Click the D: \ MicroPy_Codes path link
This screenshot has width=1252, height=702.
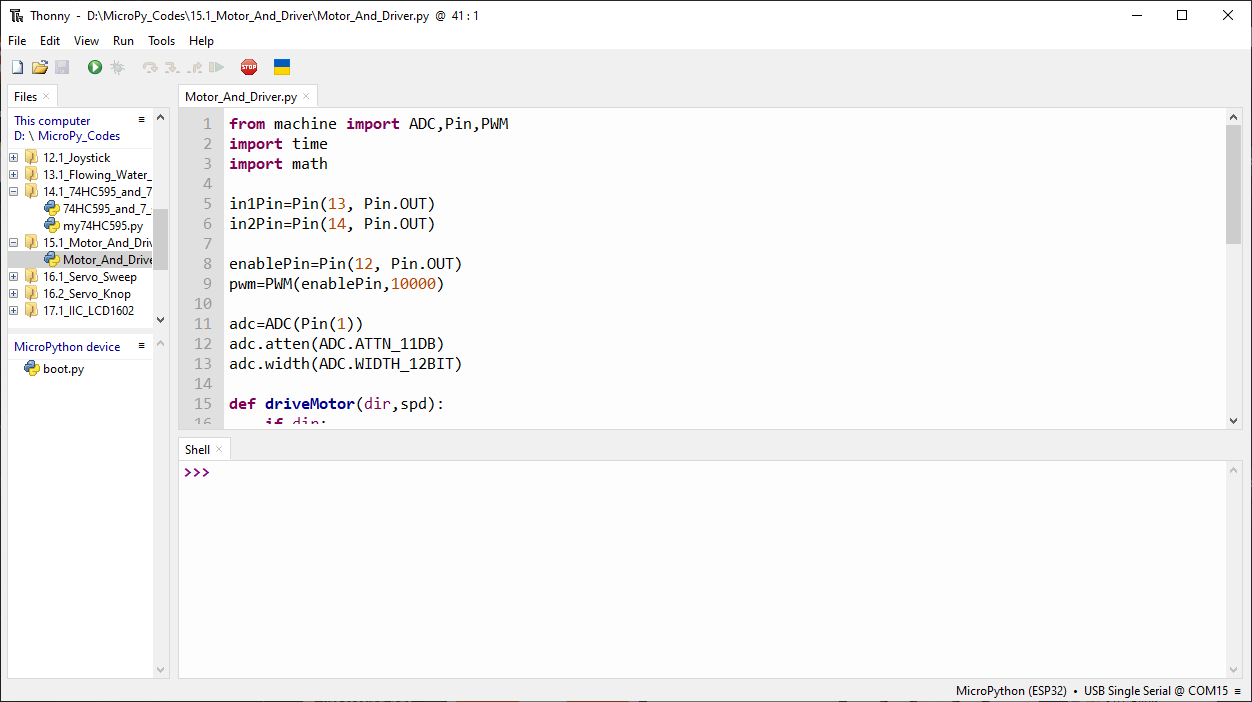tap(67, 136)
